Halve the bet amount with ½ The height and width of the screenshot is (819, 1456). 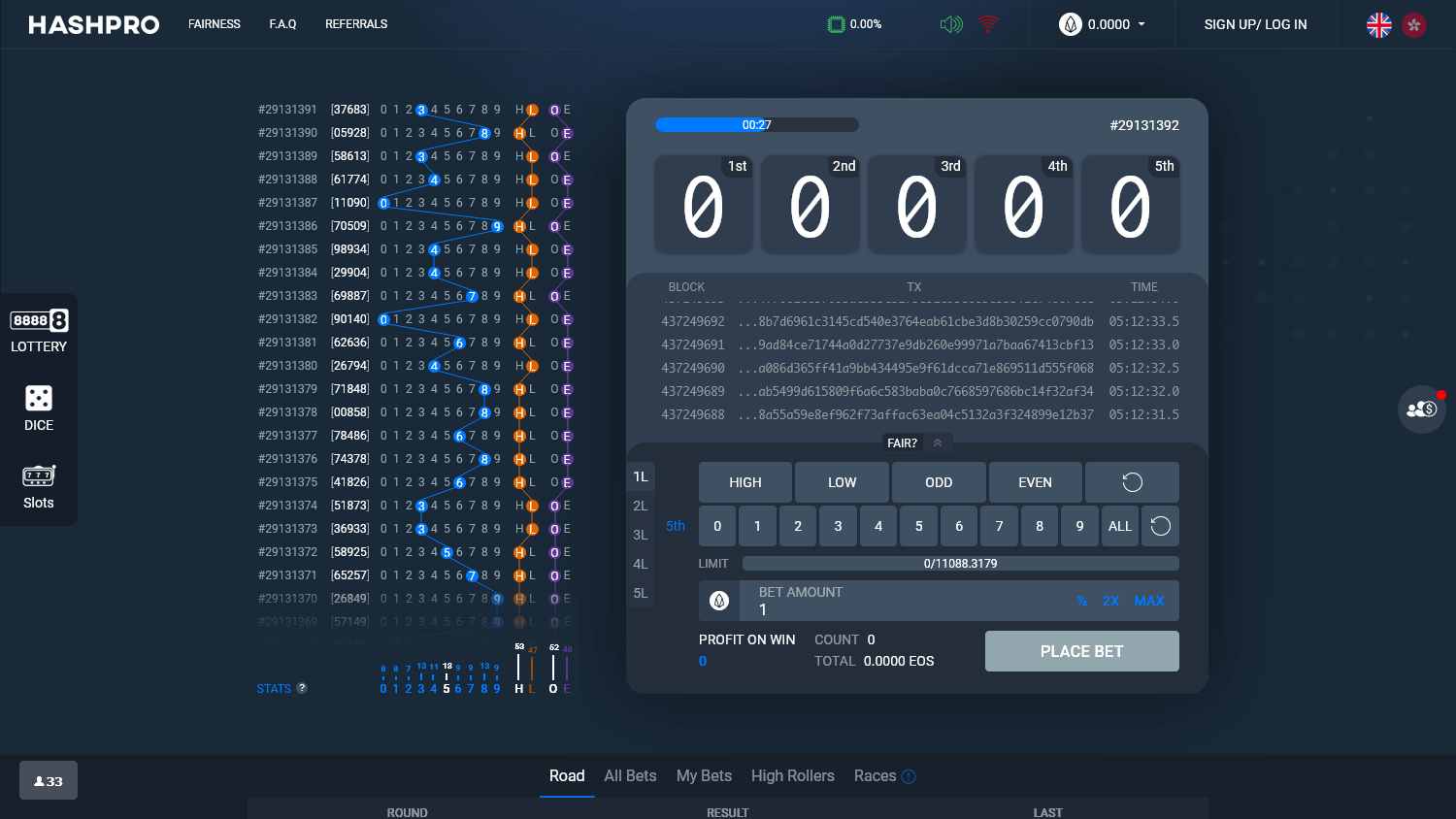(1081, 601)
